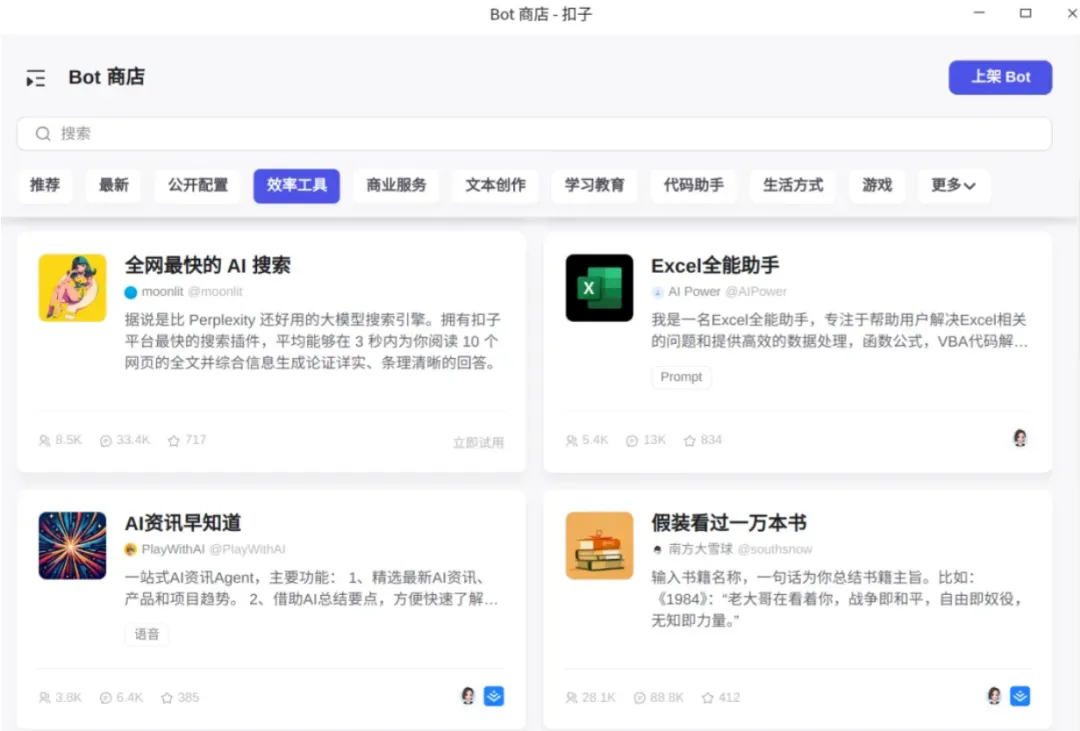Toggle the sidebar collapse icon
The image size is (1080, 731).
(36, 78)
